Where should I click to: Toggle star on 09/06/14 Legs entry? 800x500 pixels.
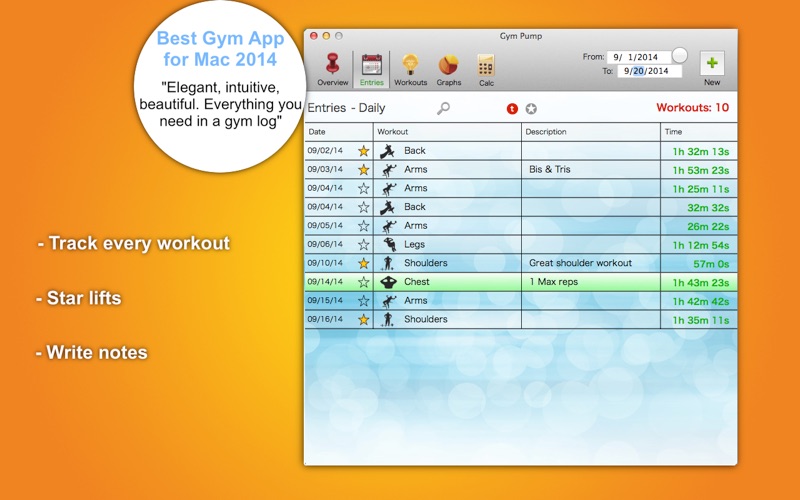[363, 244]
